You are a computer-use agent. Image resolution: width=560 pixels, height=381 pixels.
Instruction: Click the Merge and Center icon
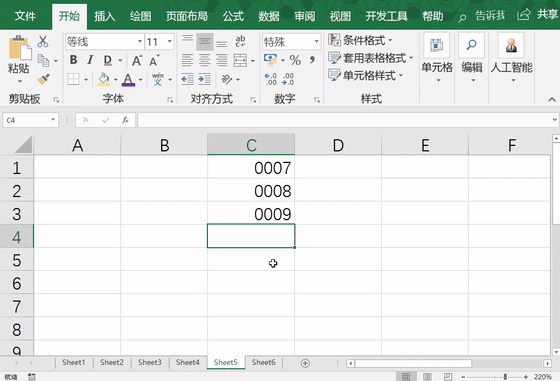240,60
